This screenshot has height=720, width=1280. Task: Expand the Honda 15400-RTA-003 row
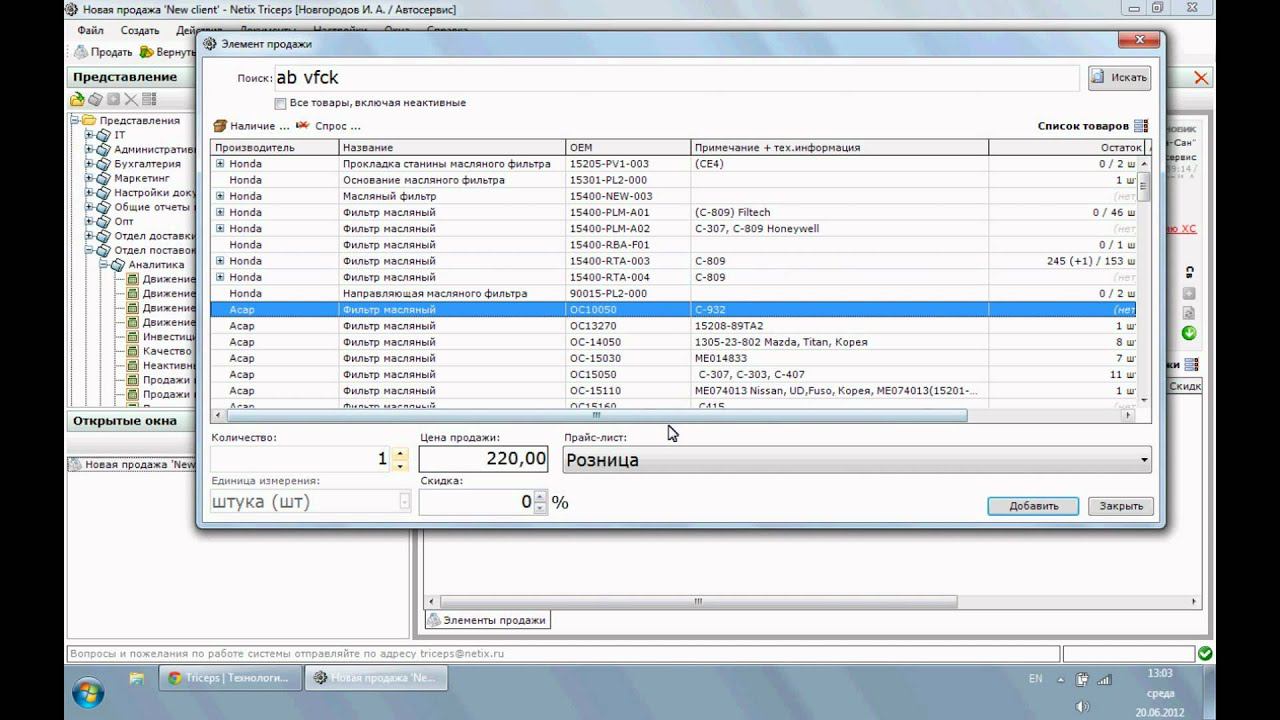click(x=220, y=261)
